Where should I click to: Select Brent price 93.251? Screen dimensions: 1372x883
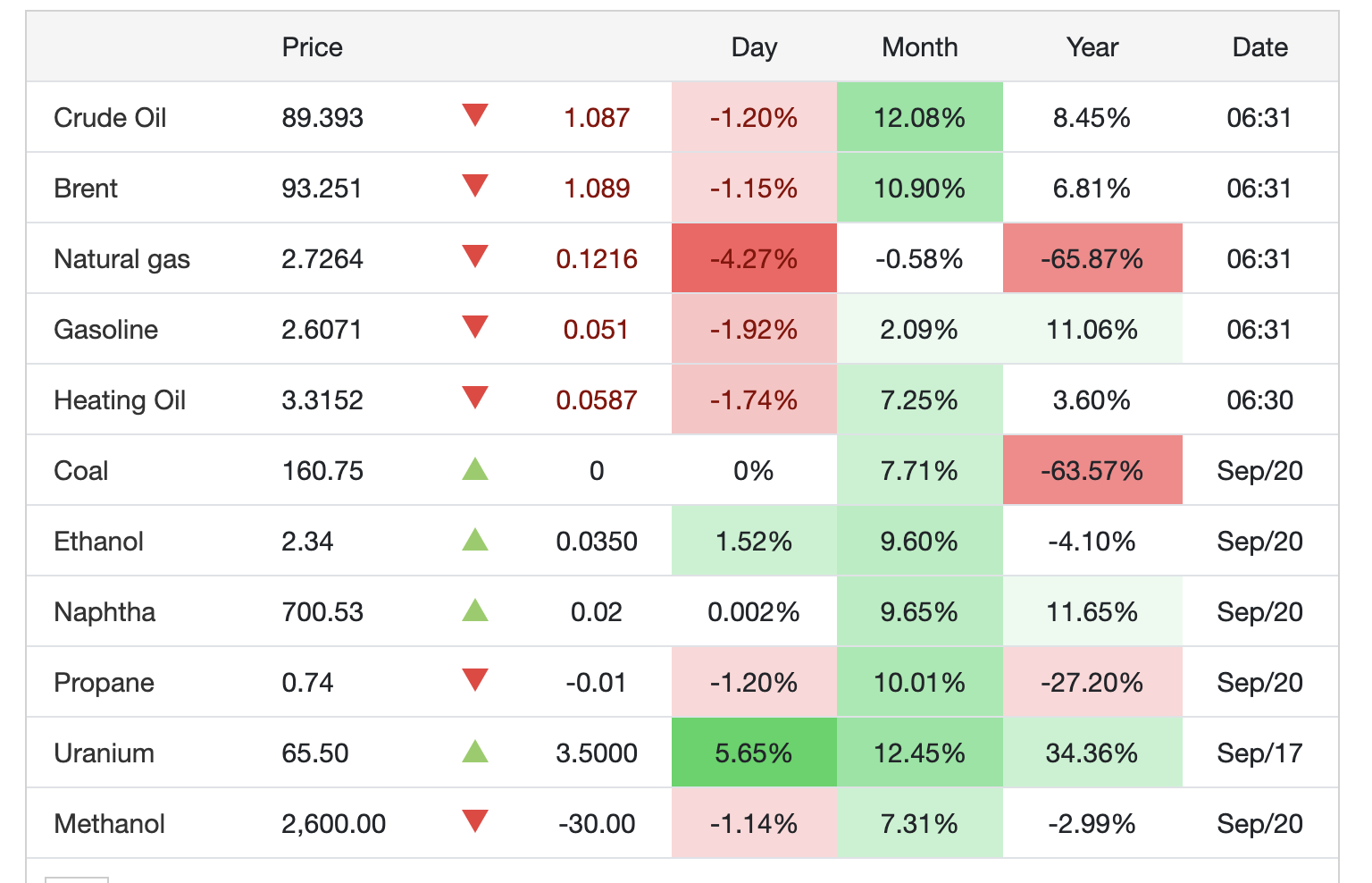pyautogui.click(x=322, y=188)
